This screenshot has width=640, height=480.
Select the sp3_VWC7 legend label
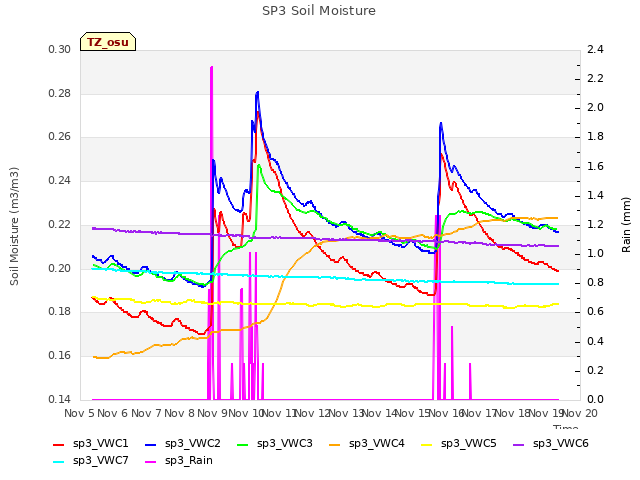pos(100,461)
